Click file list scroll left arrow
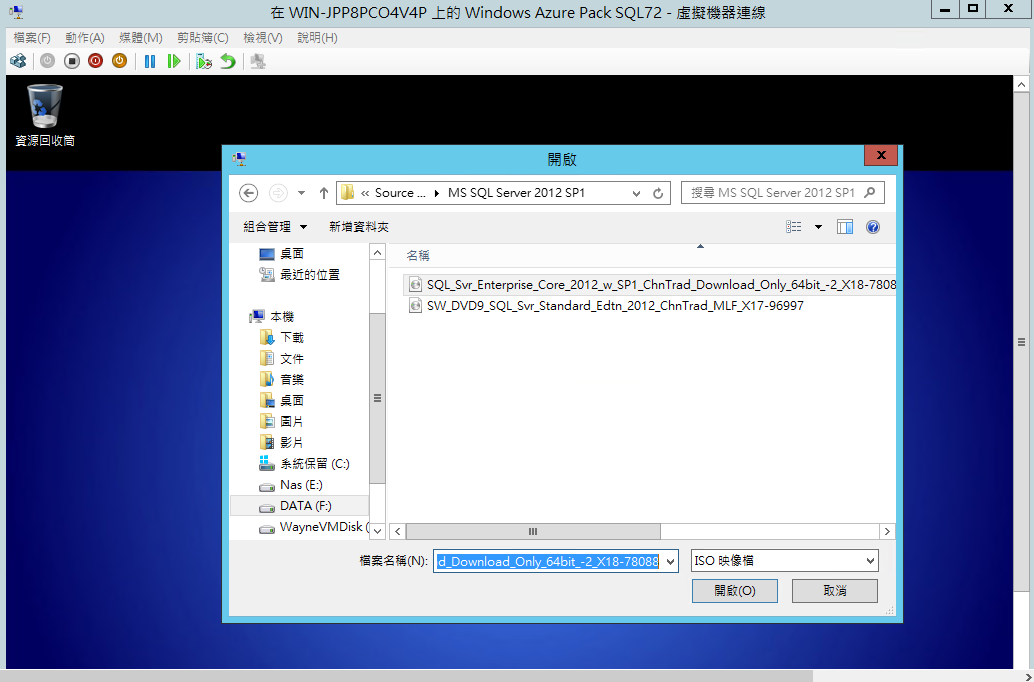The image size is (1034, 682). 398,531
